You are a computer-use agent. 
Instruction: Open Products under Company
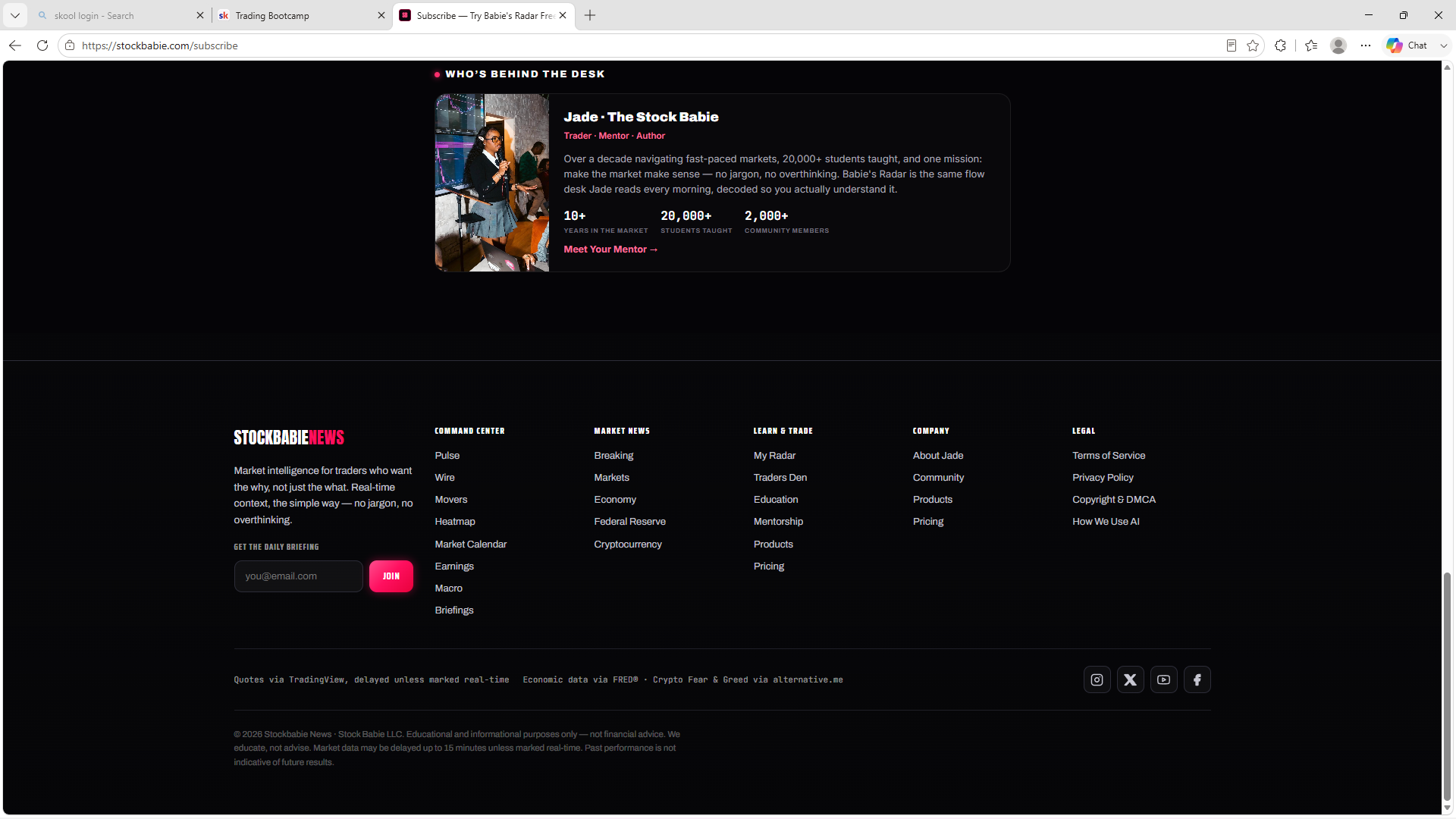[932, 500]
